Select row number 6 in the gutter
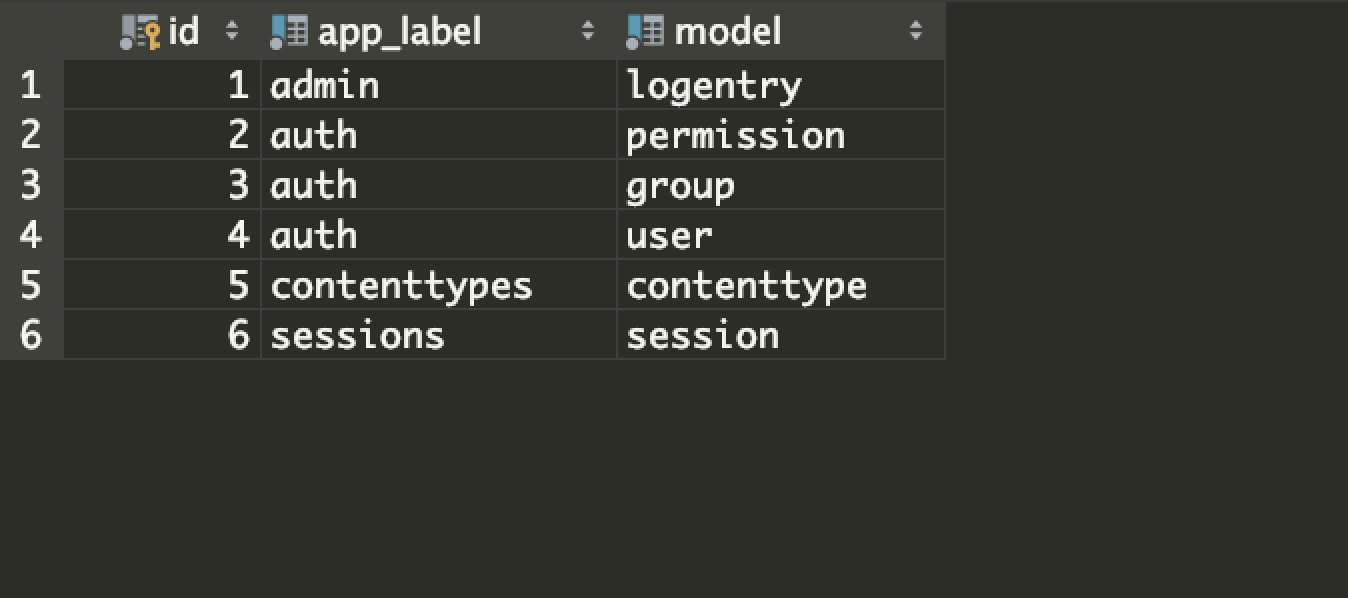1348x598 pixels. click(31, 335)
